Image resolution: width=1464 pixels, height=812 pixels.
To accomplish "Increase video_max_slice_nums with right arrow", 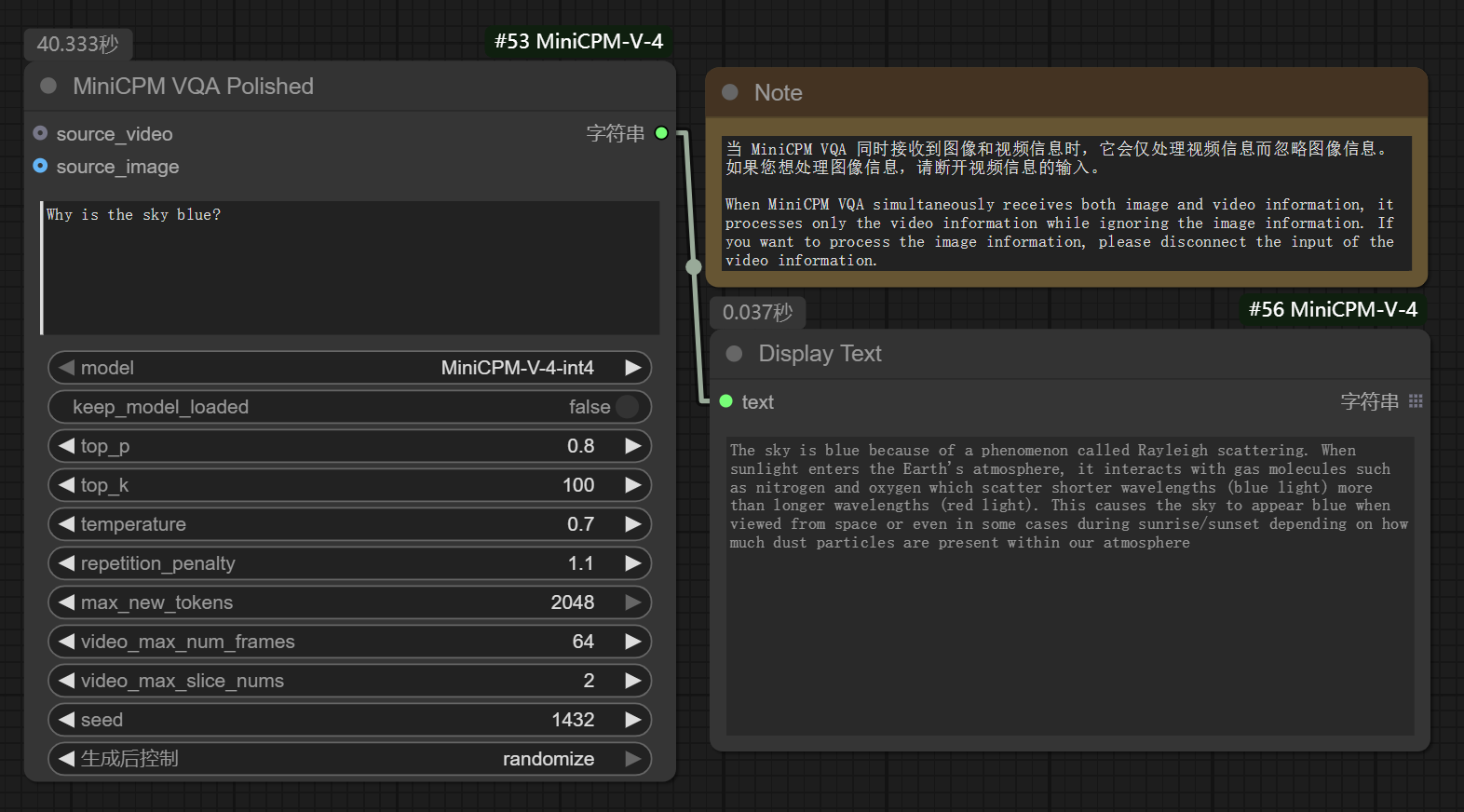I will point(633,681).
